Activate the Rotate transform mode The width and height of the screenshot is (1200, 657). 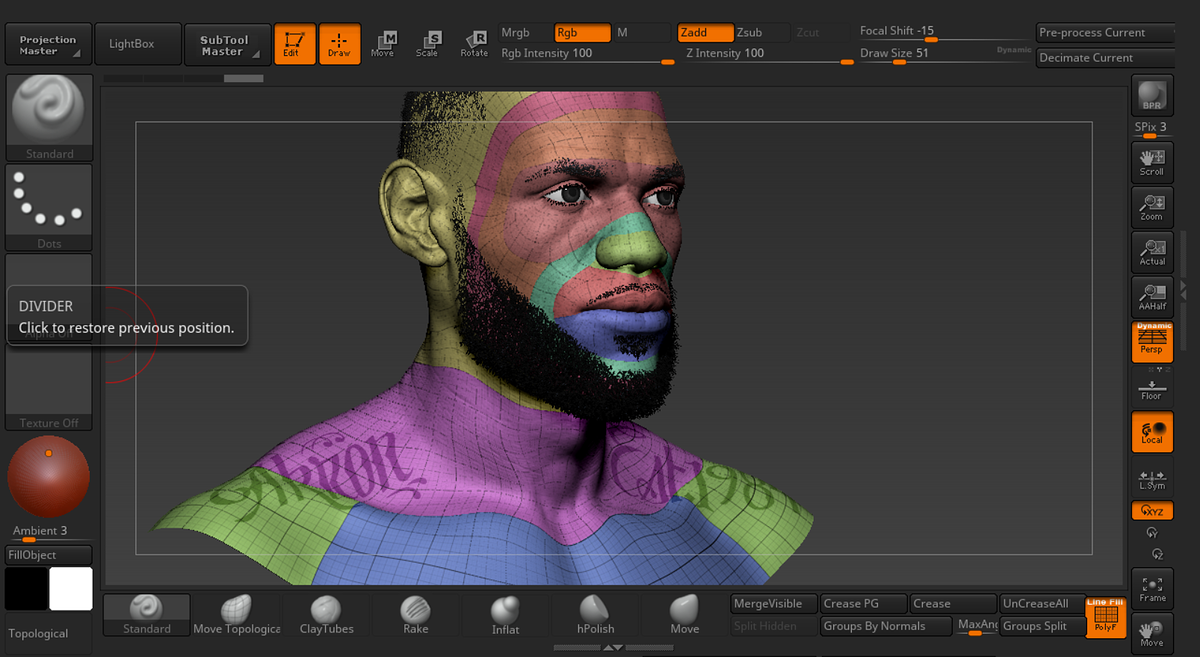click(x=474, y=44)
